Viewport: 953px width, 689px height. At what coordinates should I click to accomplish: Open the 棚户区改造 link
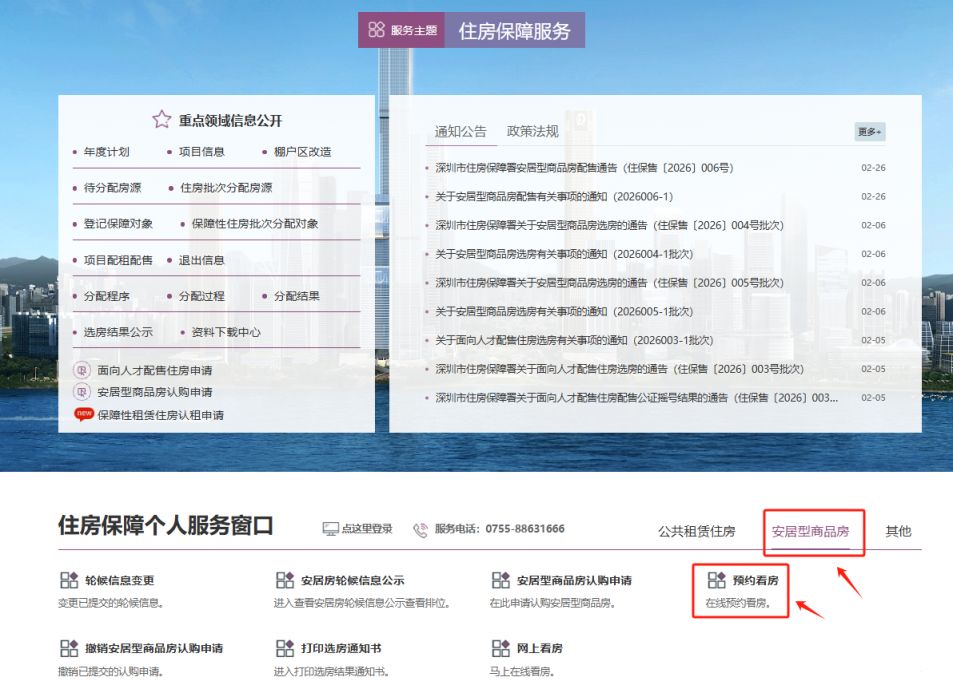point(303,152)
